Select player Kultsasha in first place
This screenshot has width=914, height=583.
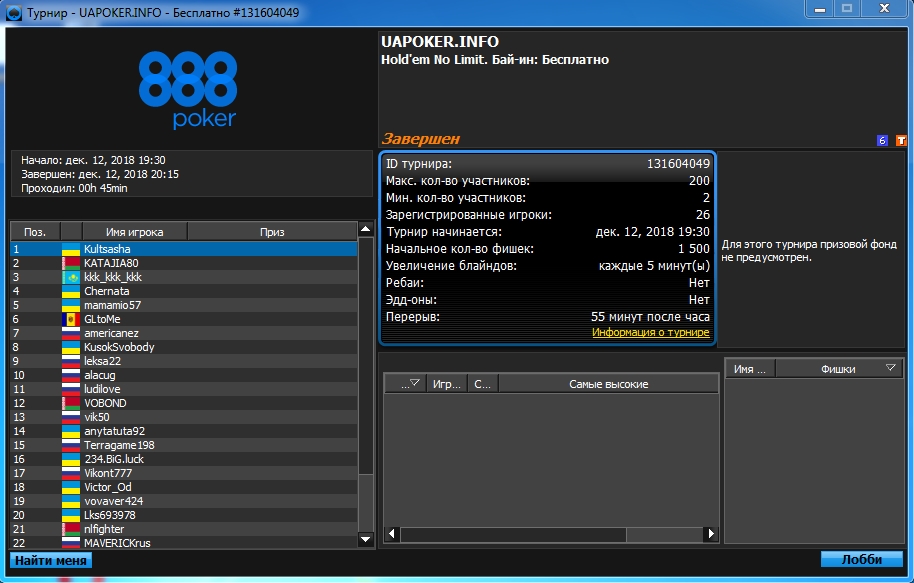[x=184, y=249]
